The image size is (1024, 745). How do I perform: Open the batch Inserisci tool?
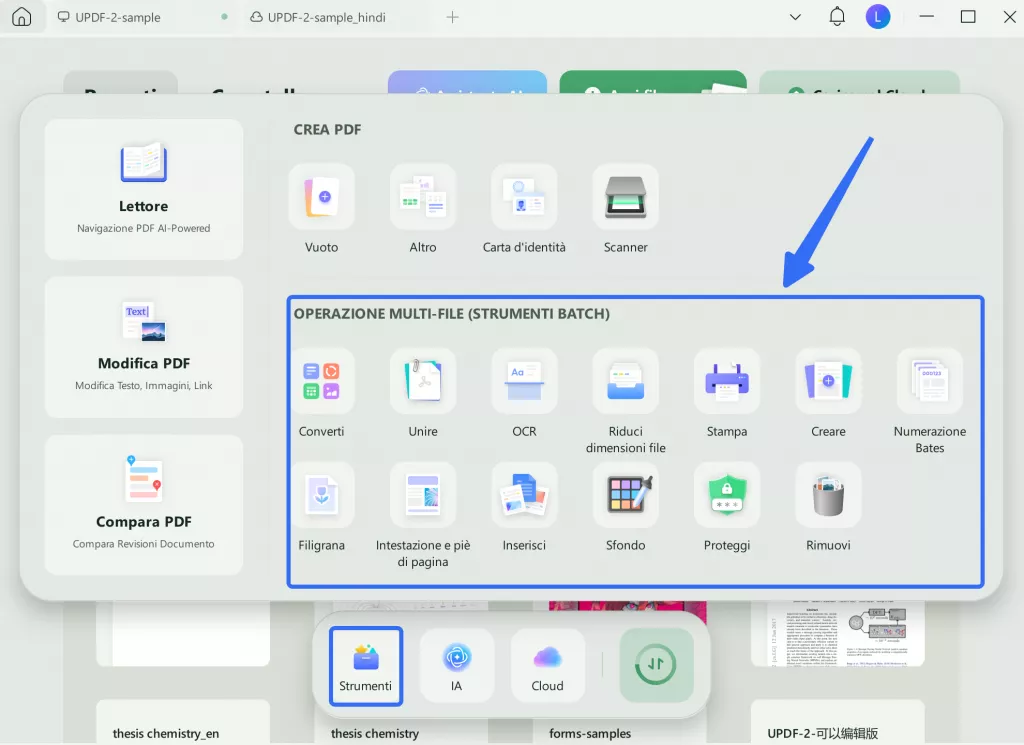(x=524, y=507)
